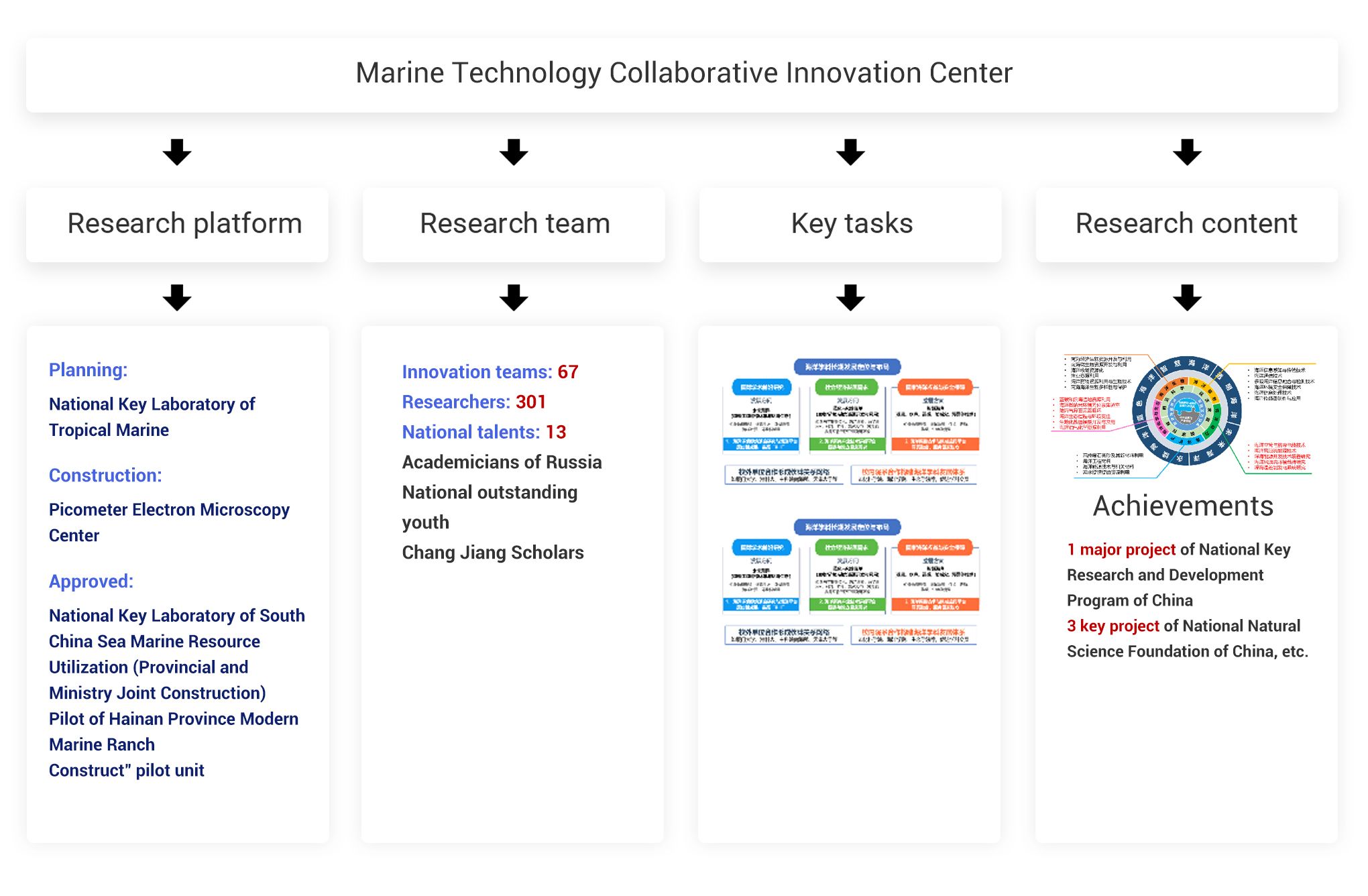Click the Innovation teams: 67 text
Viewport: 1368px width, 896px height.
490,372
